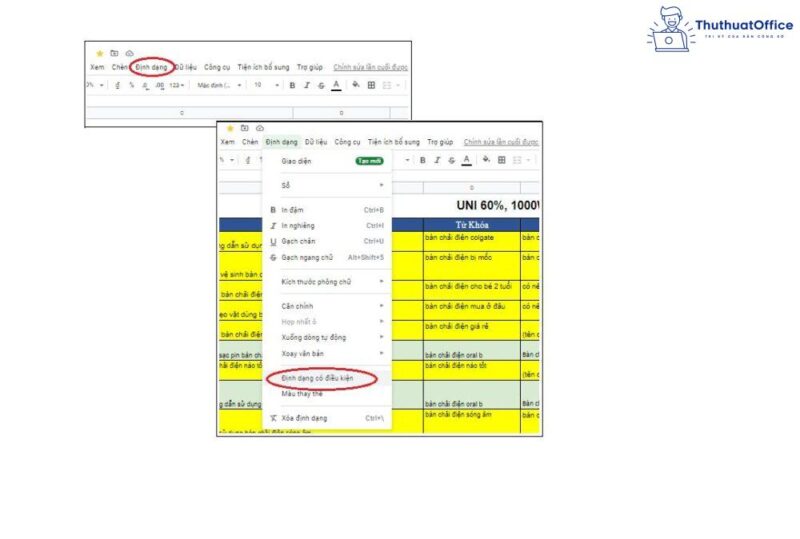
Task: Open the Công cụ menu in the upper screenshot
Action: 217,67
